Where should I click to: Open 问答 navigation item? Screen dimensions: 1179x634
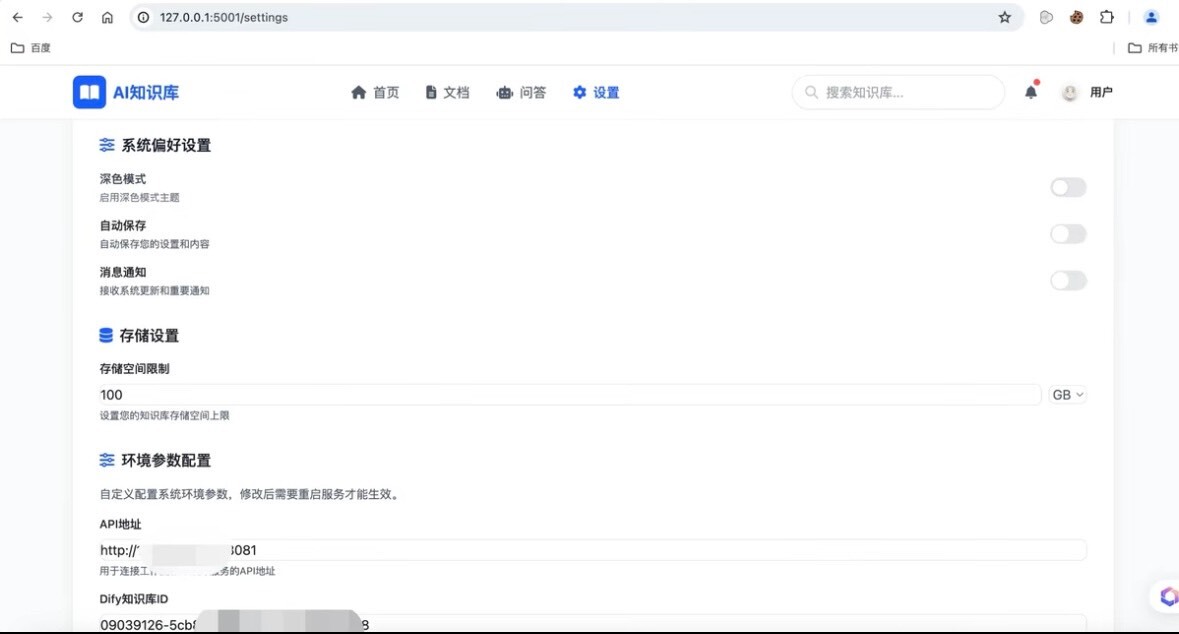pos(521,93)
